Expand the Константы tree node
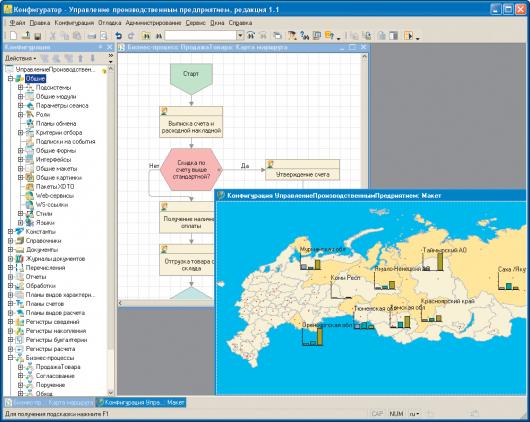Viewport: 530px width, 422px height. coord(10,232)
